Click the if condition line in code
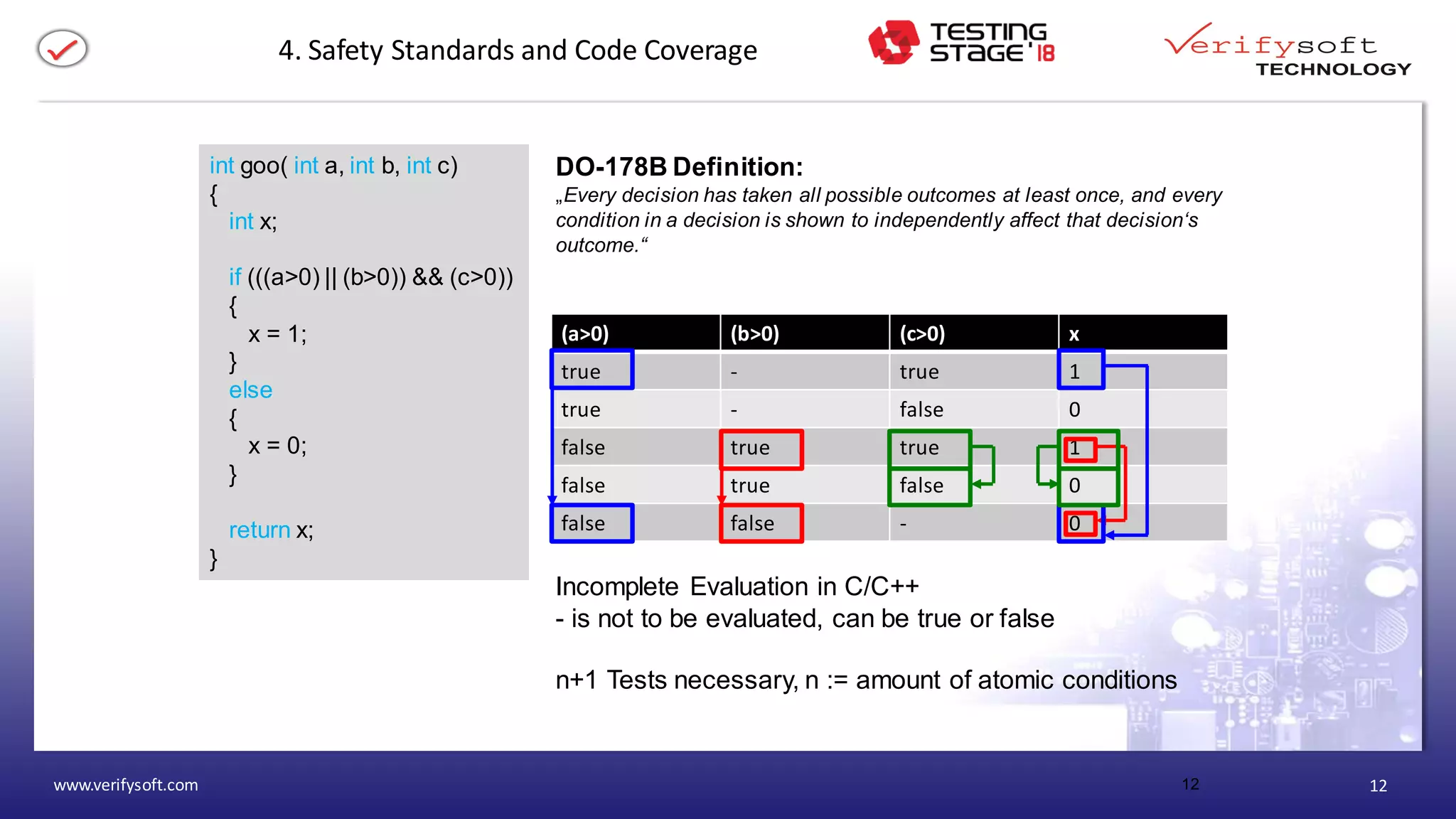 coord(370,277)
